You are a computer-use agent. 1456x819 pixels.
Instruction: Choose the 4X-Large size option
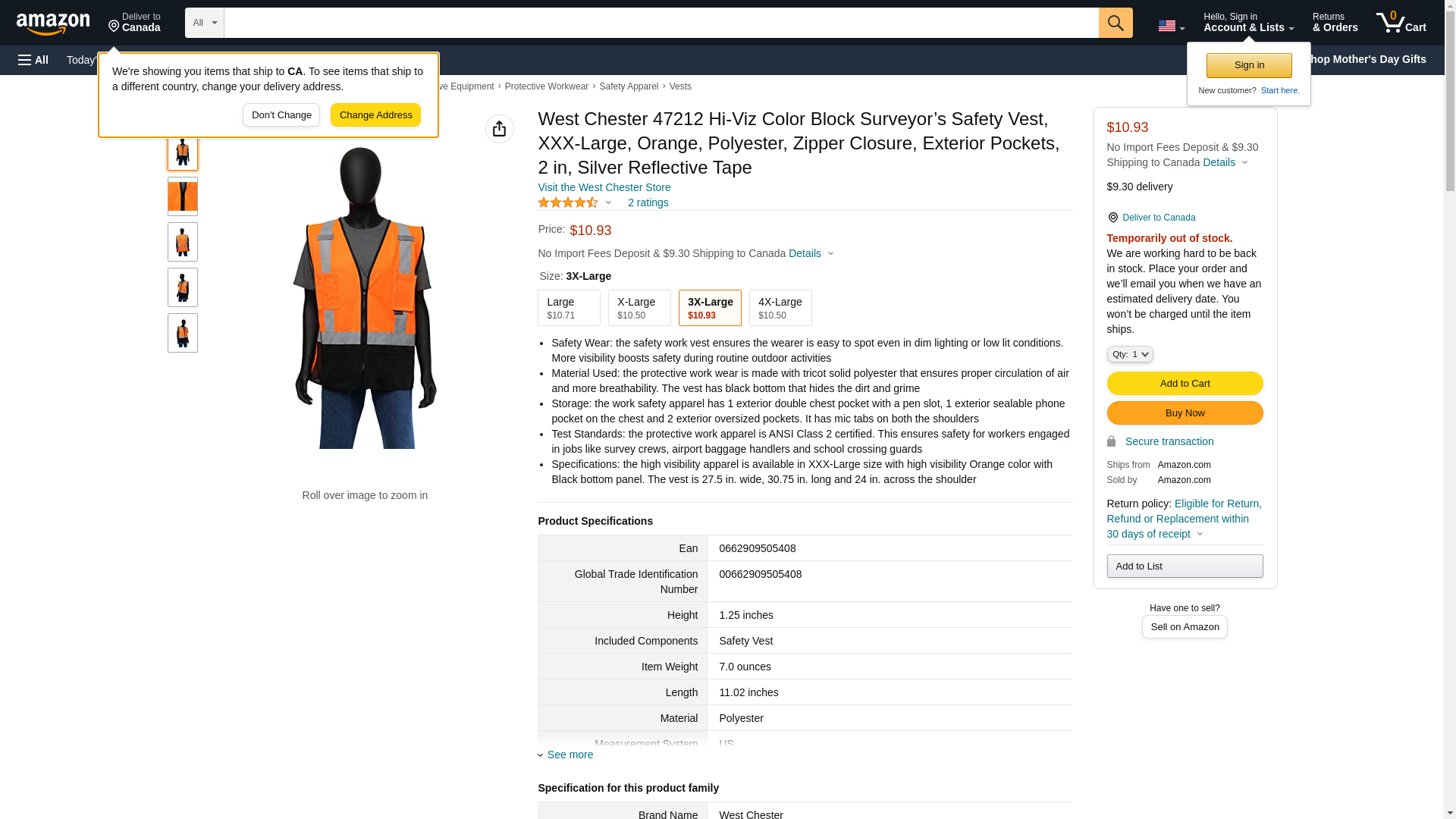[x=780, y=308]
